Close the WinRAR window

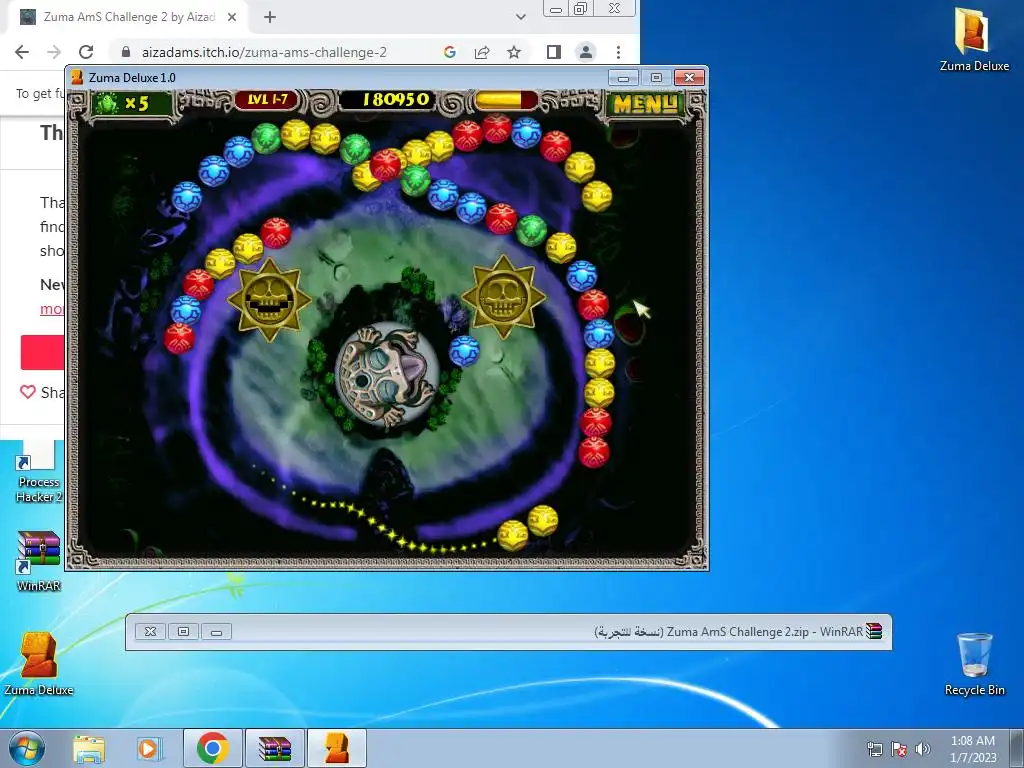point(150,632)
